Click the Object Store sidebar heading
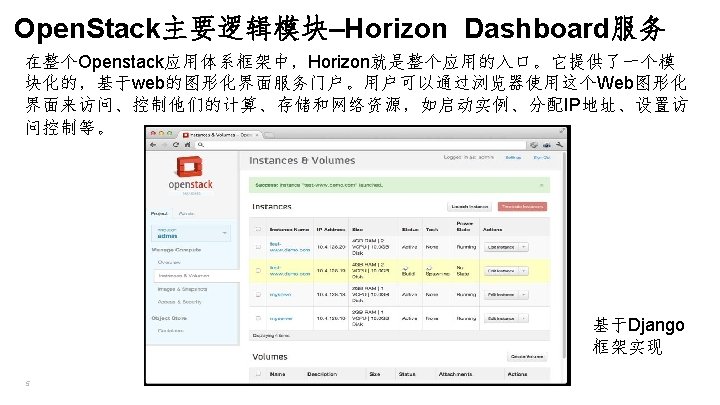This screenshot has height=405, width=720. coord(169,318)
